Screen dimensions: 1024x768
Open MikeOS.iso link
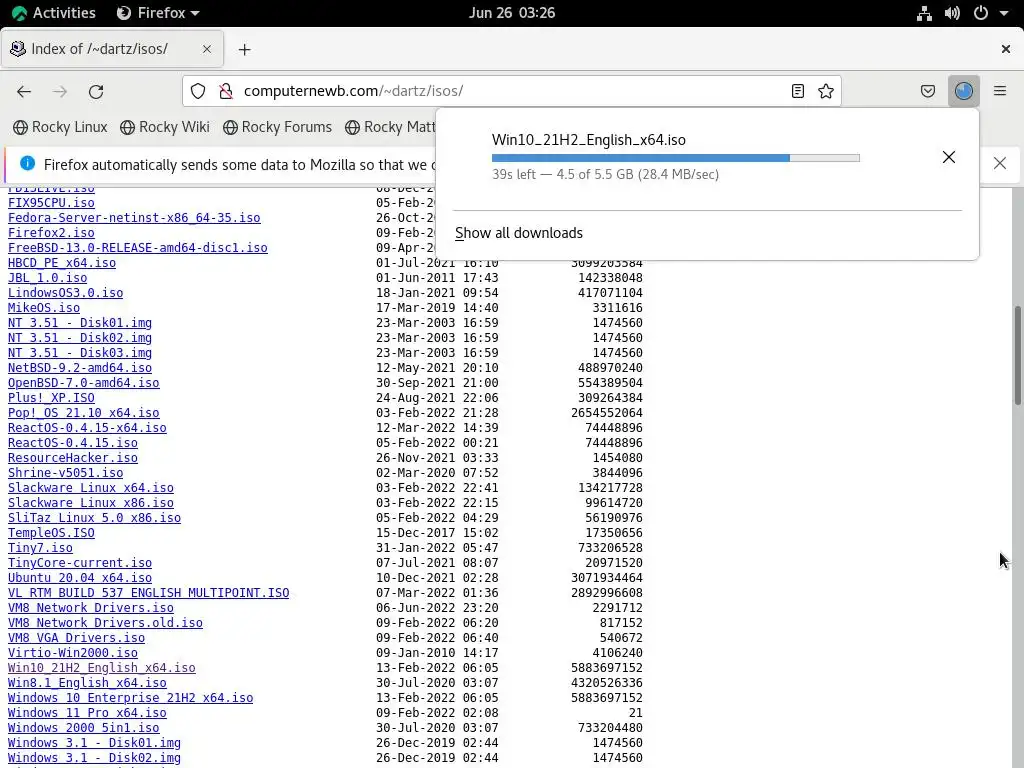[44, 308]
